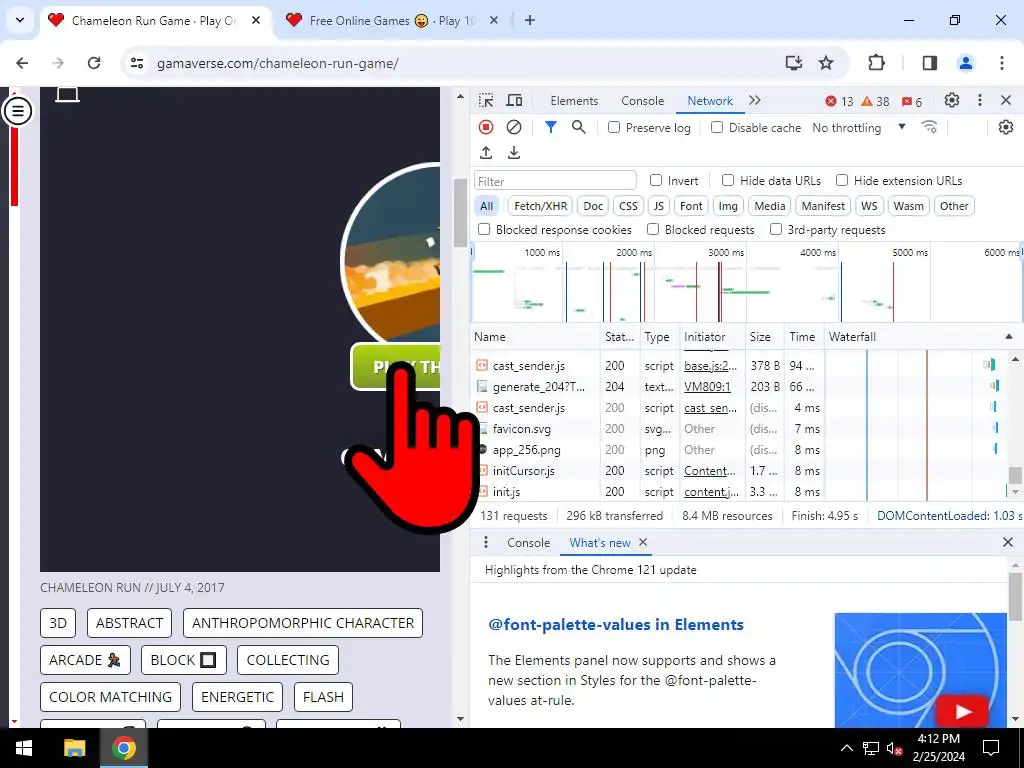Image resolution: width=1024 pixels, height=768 pixels.
Task: Stop recording network log
Action: pyautogui.click(x=486, y=127)
